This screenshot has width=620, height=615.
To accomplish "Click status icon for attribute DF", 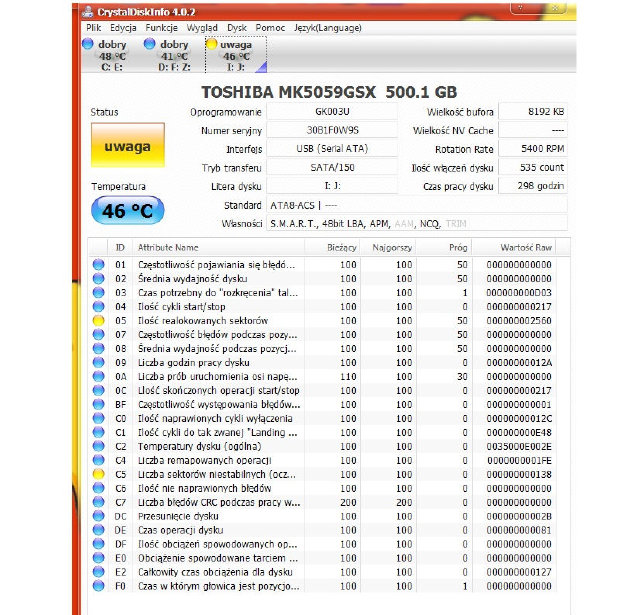I will 98,544.
